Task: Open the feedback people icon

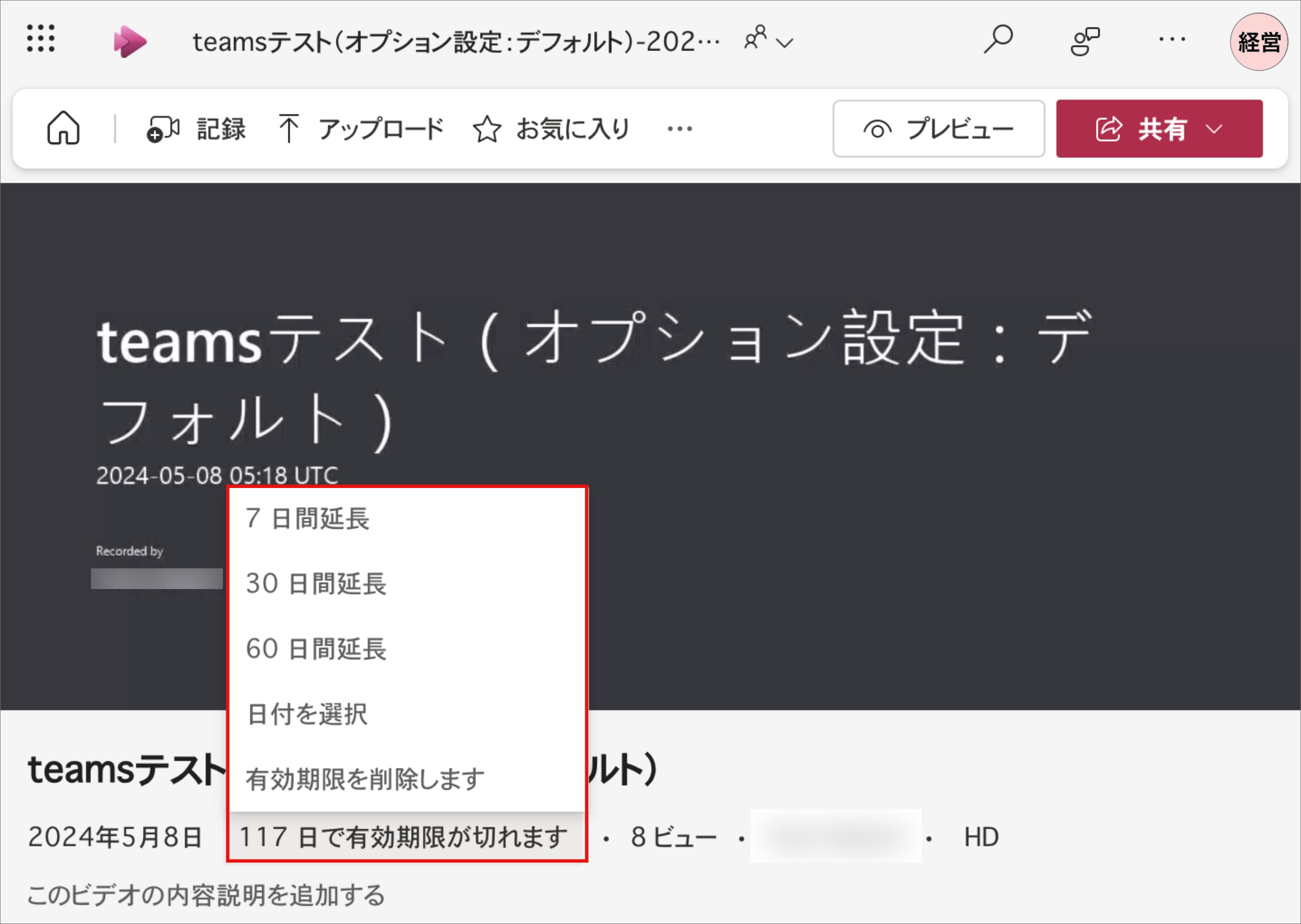Action: [x=1085, y=41]
